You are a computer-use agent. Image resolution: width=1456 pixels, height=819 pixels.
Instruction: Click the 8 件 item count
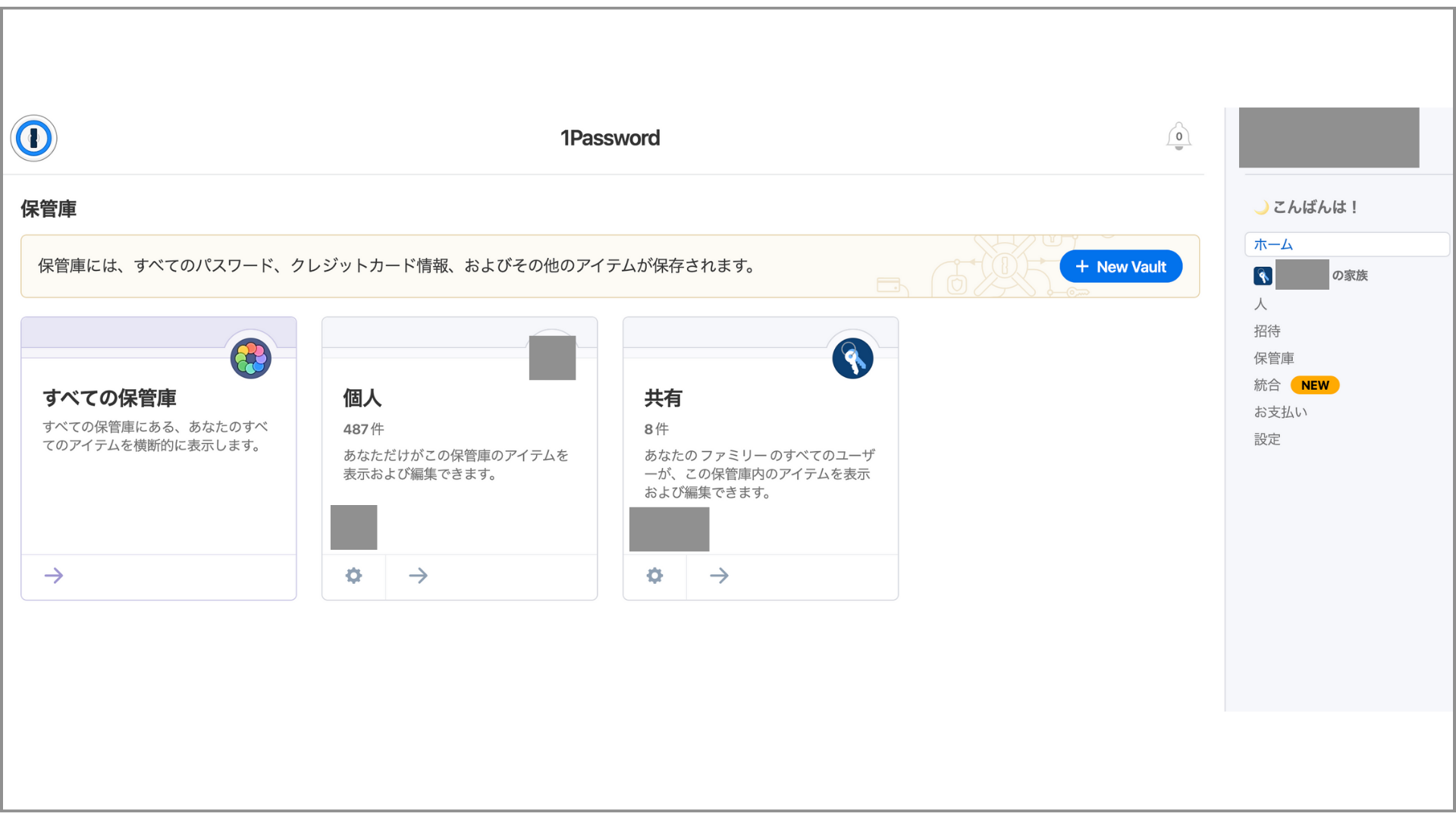tap(657, 429)
